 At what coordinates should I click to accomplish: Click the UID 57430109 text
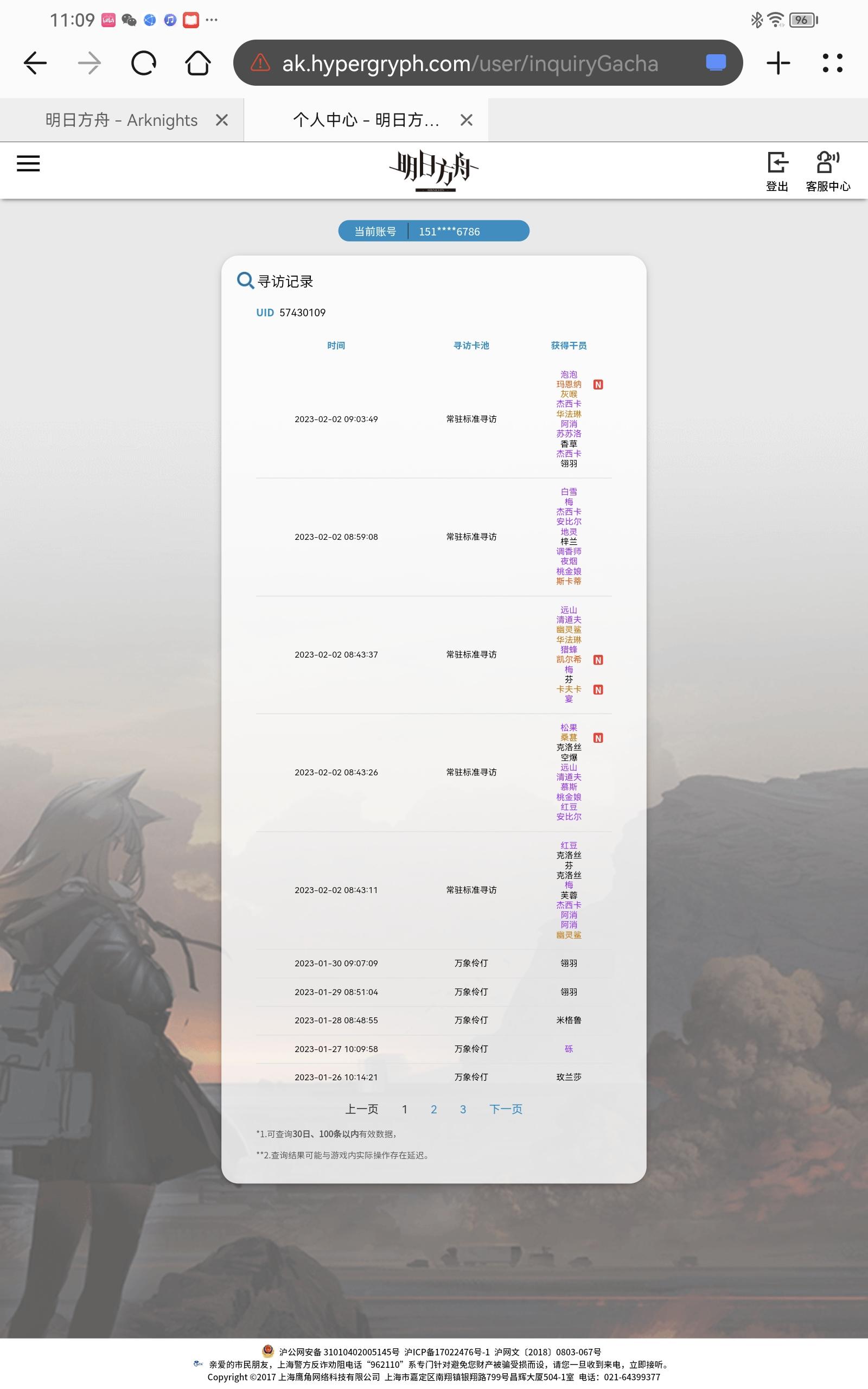[291, 313]
